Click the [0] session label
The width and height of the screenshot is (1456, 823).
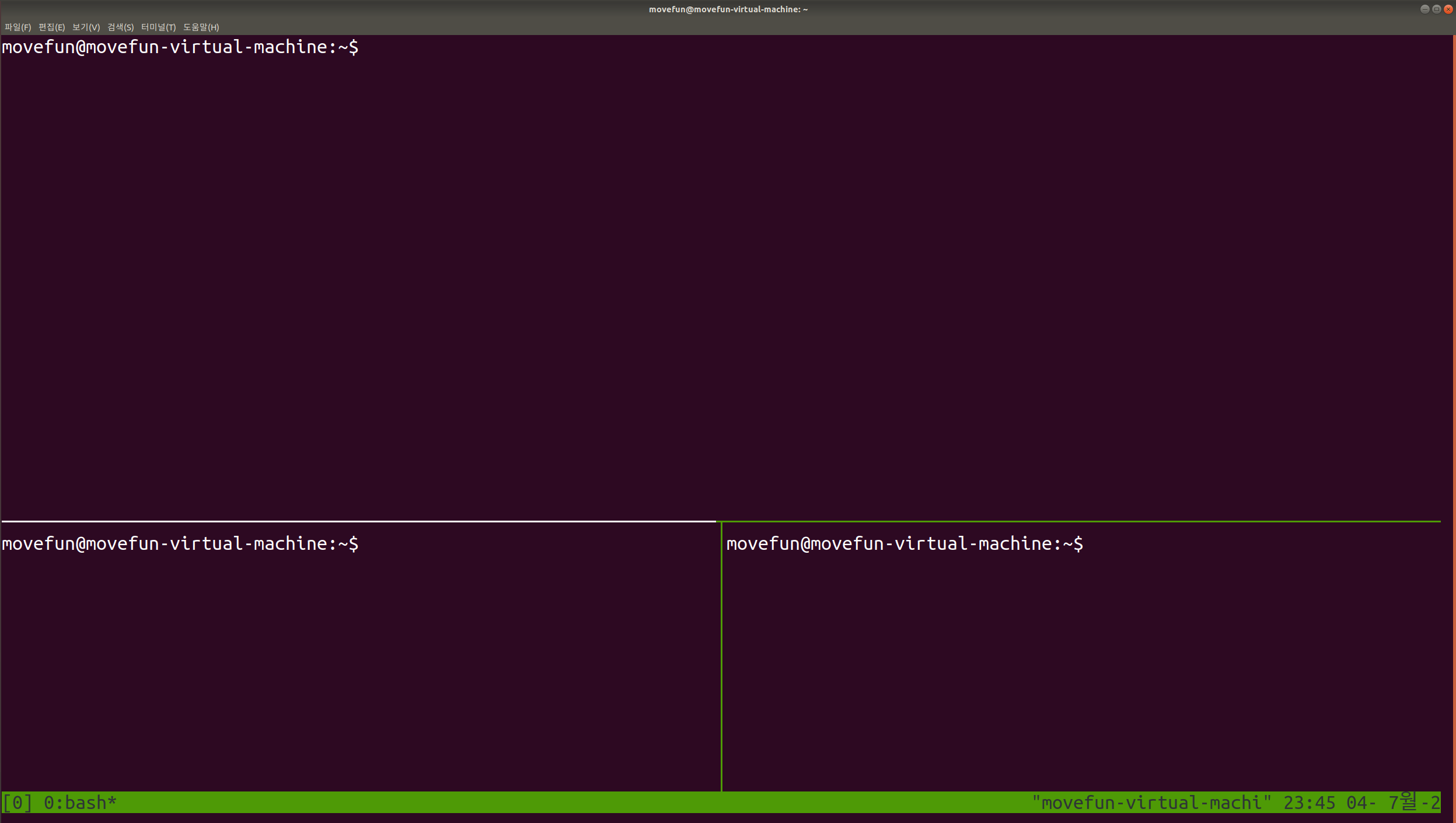point(18,803)
